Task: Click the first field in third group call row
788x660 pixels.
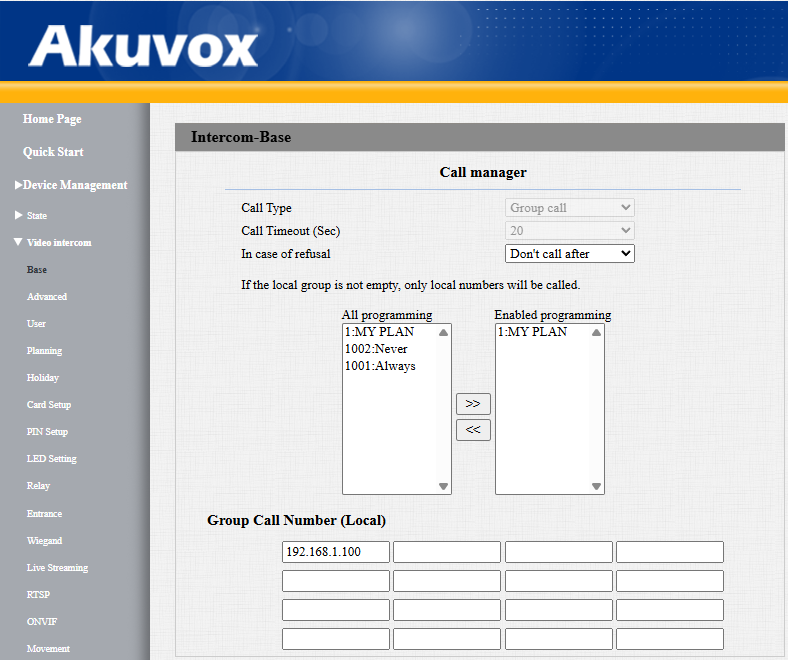Action: coord(336,610)
